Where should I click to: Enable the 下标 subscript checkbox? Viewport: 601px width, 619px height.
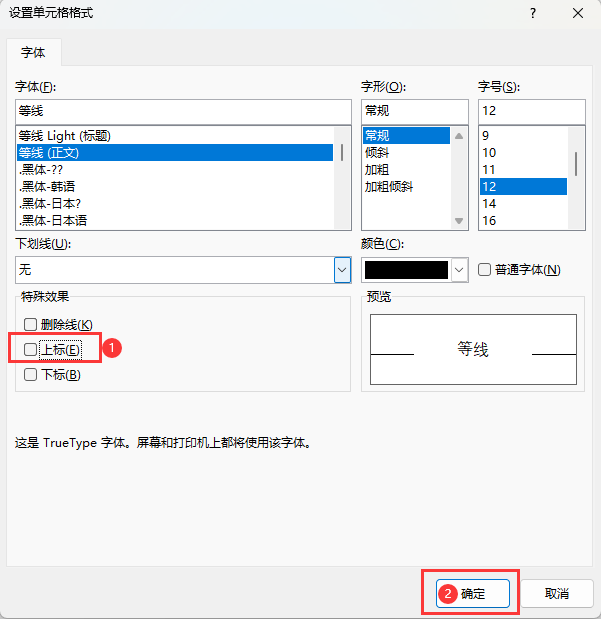point(30,374)
